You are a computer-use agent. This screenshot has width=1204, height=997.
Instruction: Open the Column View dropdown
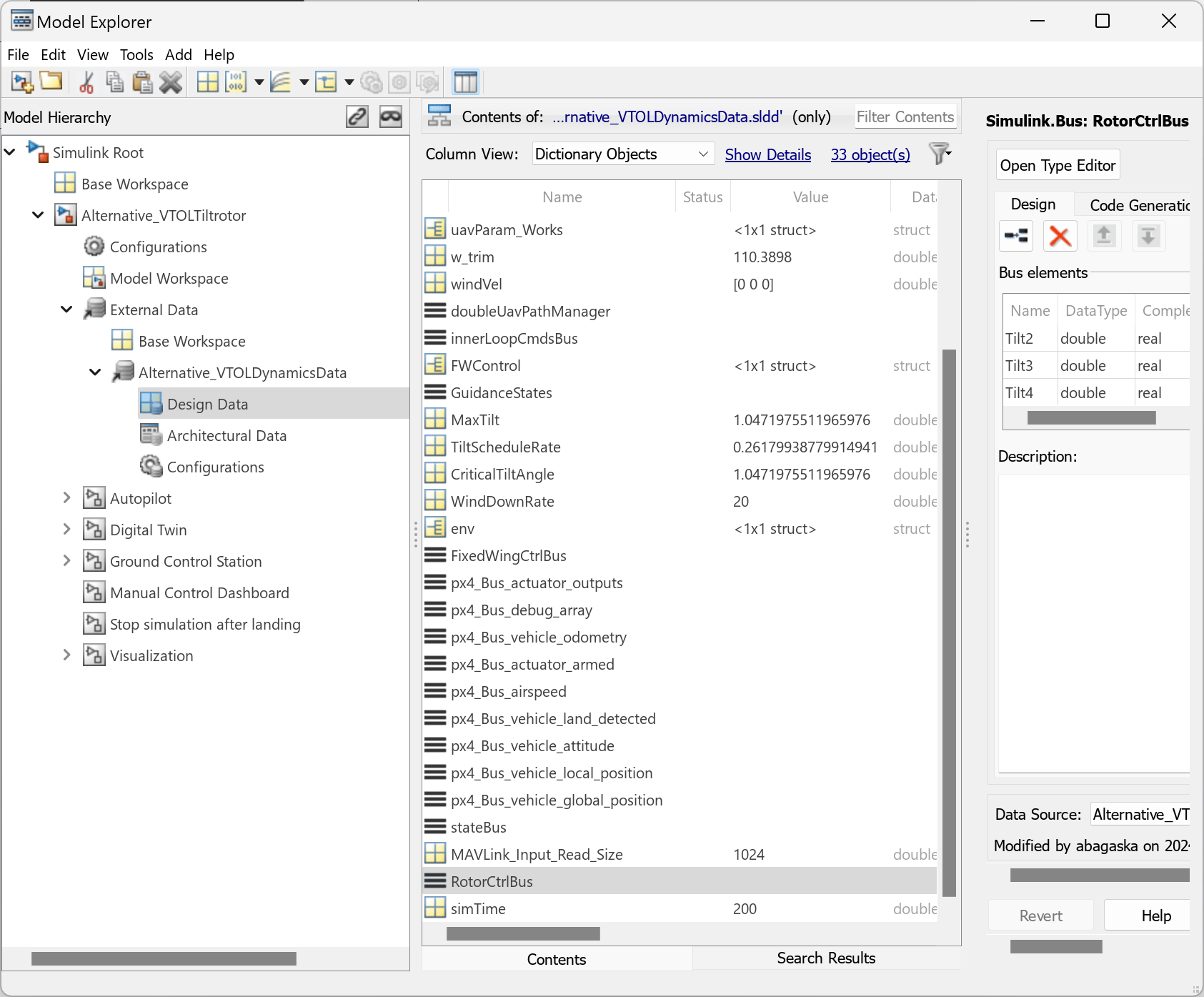(622, 154)
